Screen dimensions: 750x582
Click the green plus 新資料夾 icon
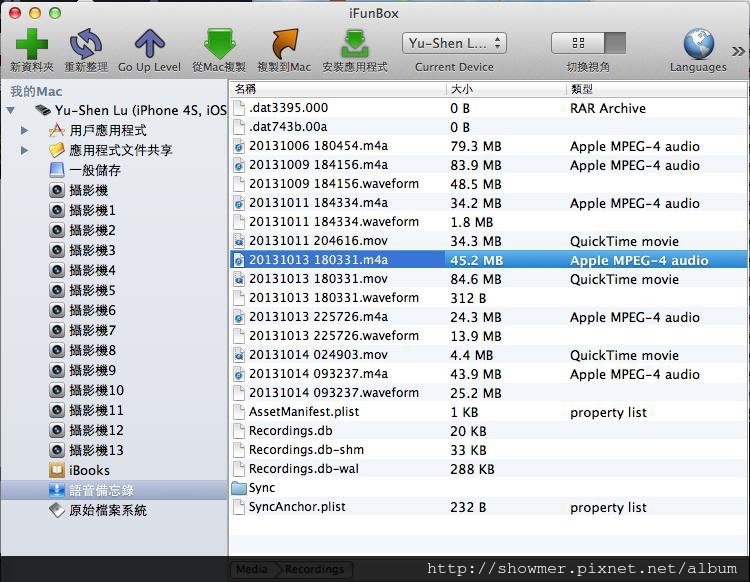point(32,44)
